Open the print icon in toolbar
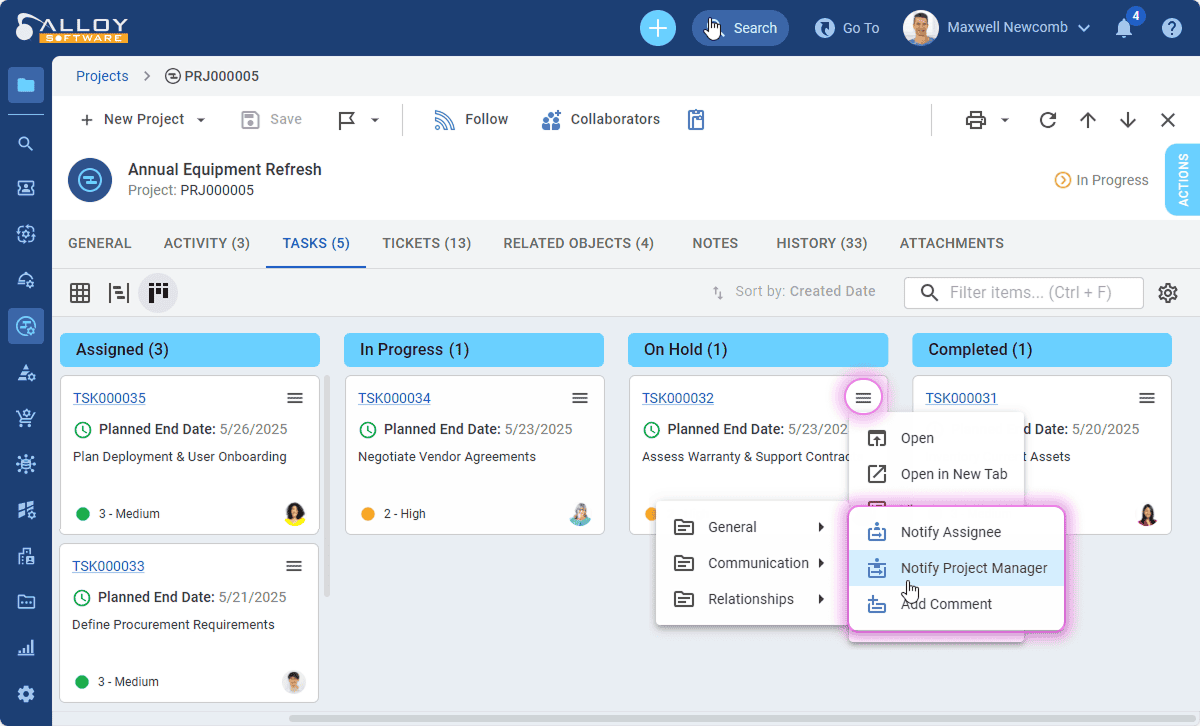Viewport: 1200px width, 726px height. click(976, 120)
